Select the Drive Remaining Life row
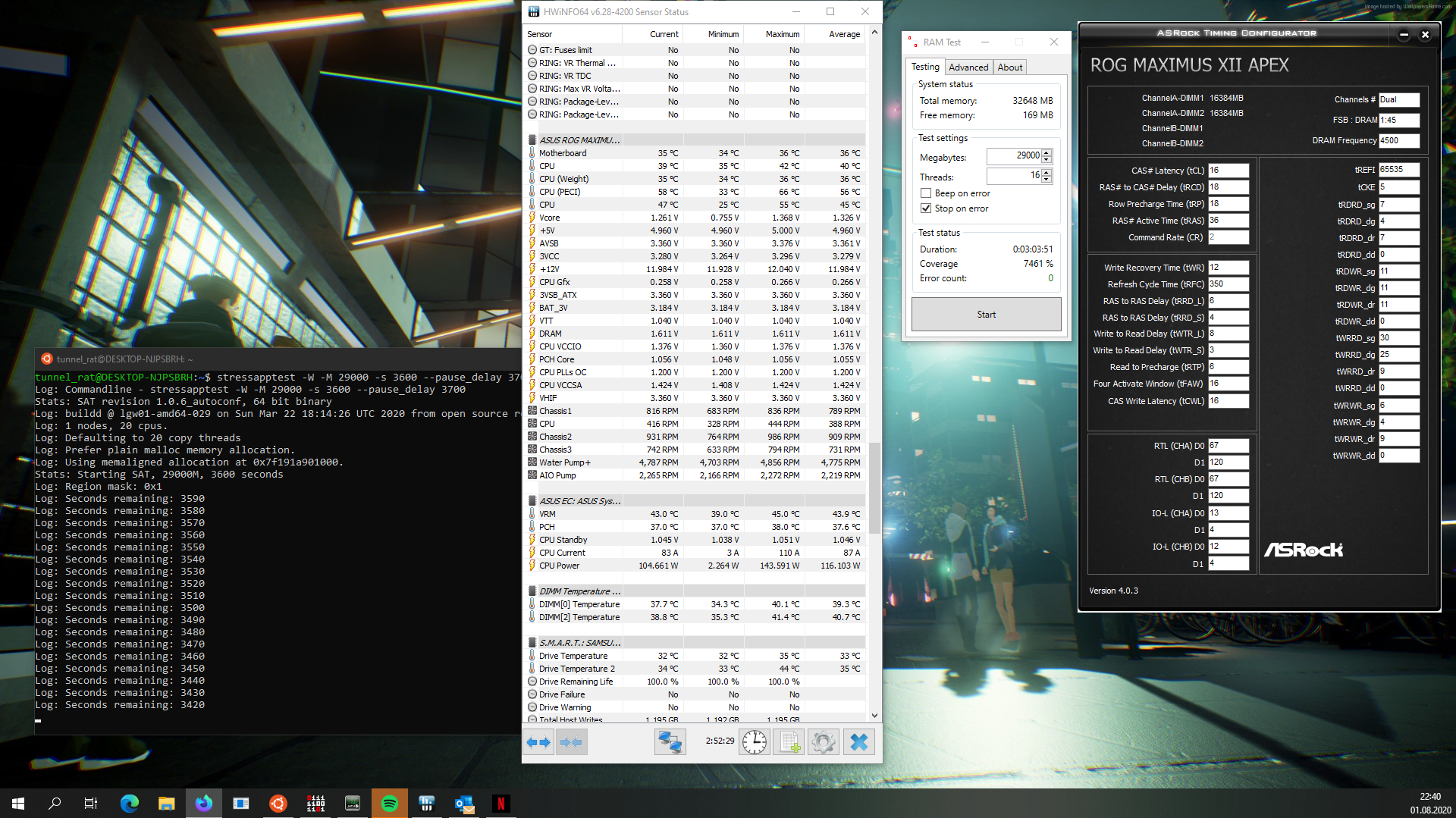The image size is (1456, 818). point(695,682)
